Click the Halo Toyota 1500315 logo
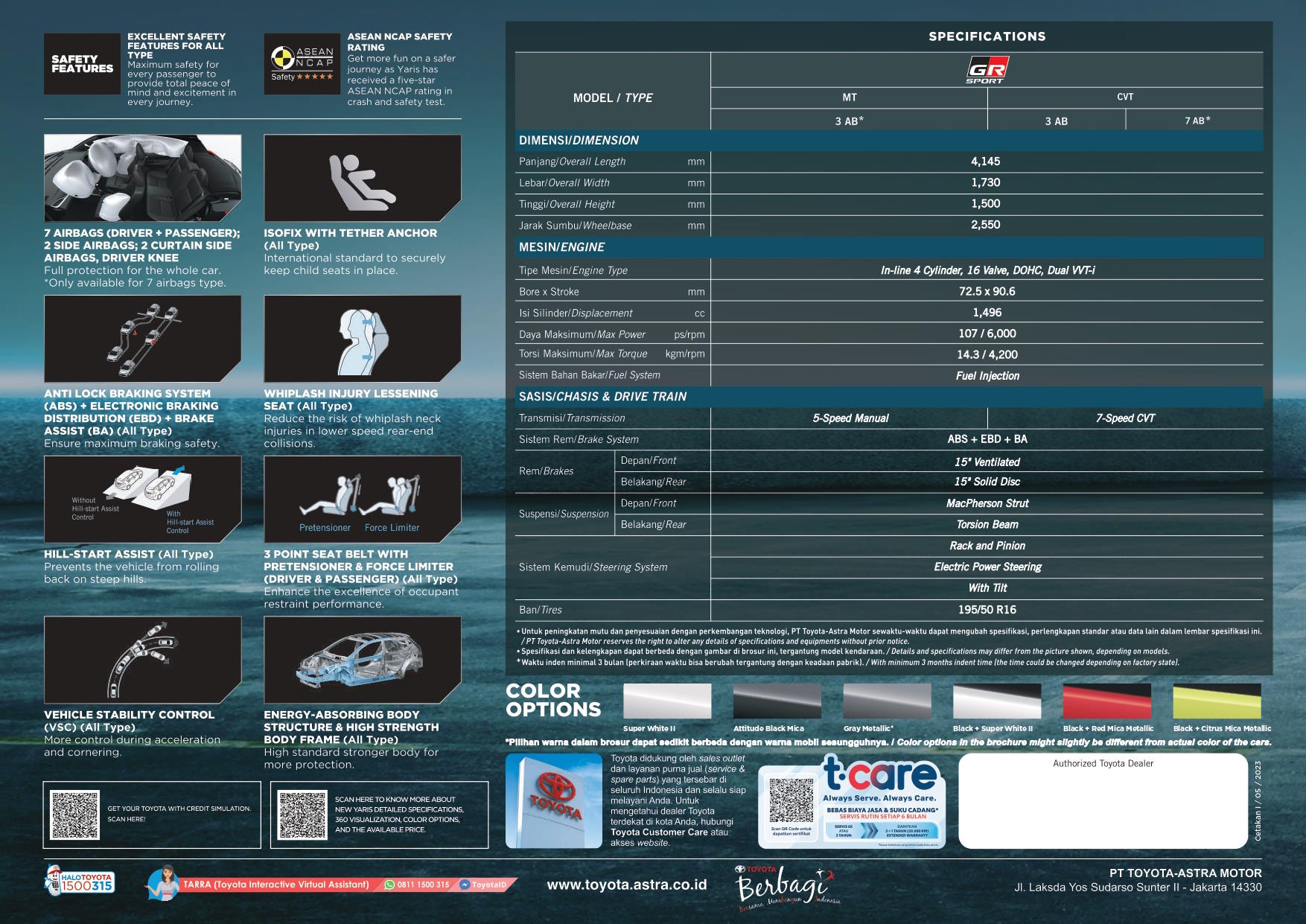 (80, 880)
